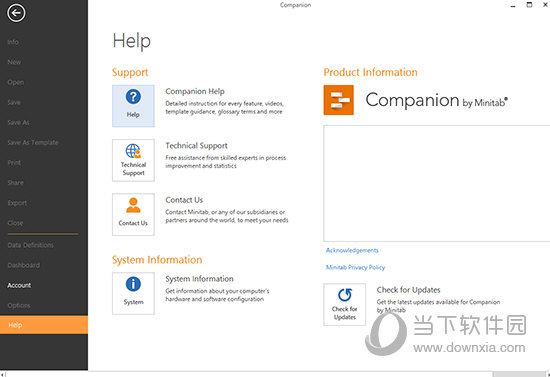Select Export in the sidebar
This screenshot has height=377, width=550.
tap(17, 203)
